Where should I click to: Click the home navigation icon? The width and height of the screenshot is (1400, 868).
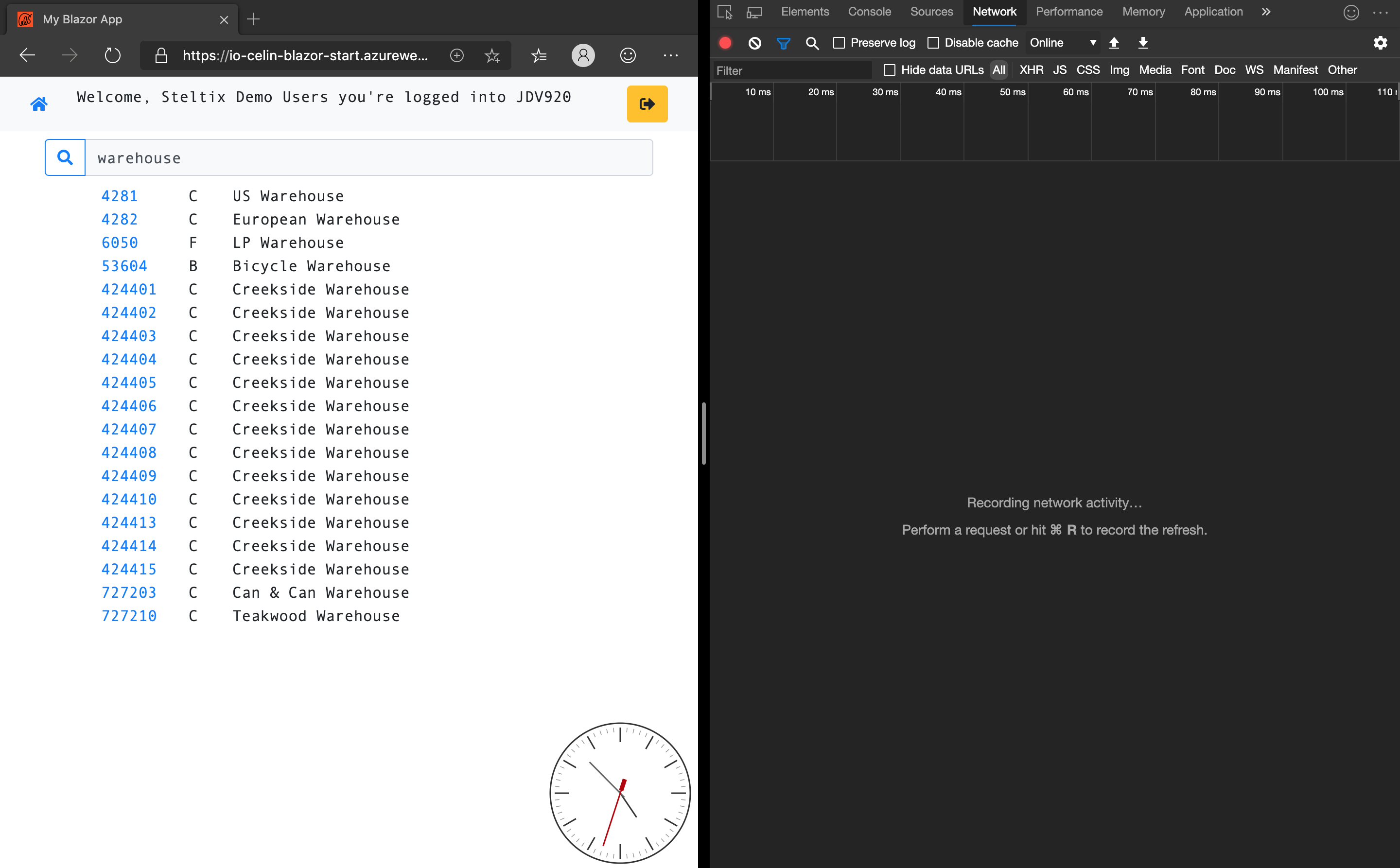(x=39, y=104)
